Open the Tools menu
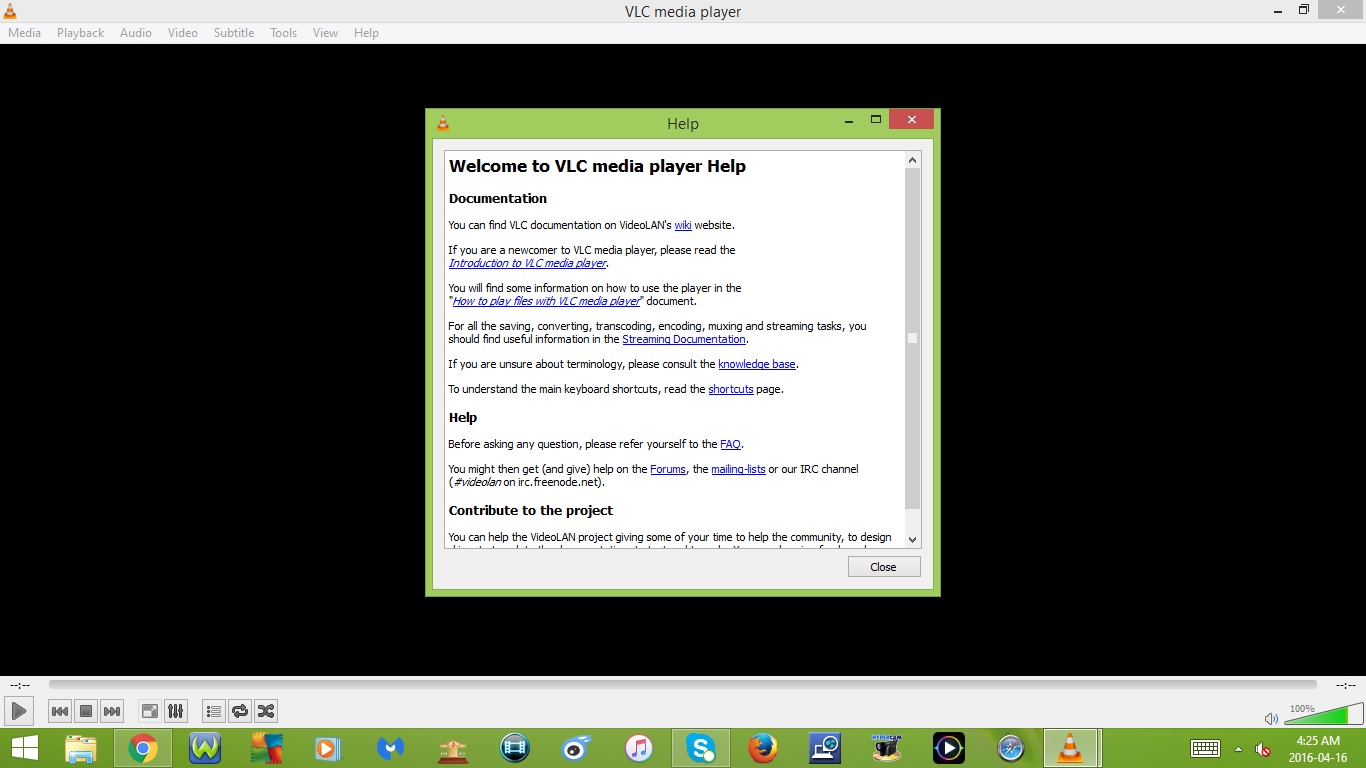Viewport: 1366px width, 768px height. click(284, 32)
